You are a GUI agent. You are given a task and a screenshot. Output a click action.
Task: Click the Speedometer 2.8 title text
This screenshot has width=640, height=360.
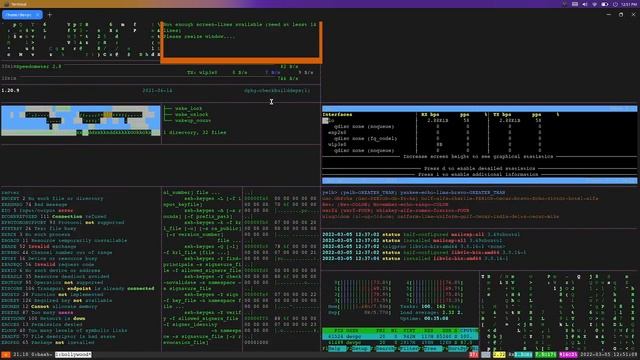[39, 67]
